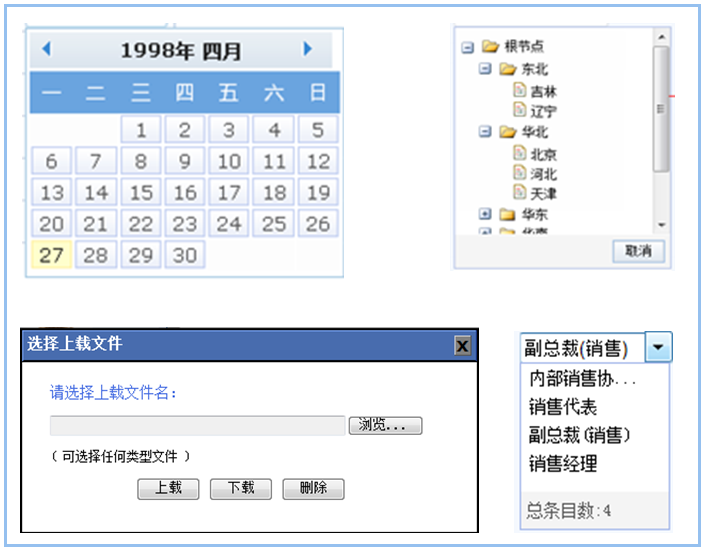Click the 天津 document icon
Viewport: 708px width, 548px height.
pos(519,192)
